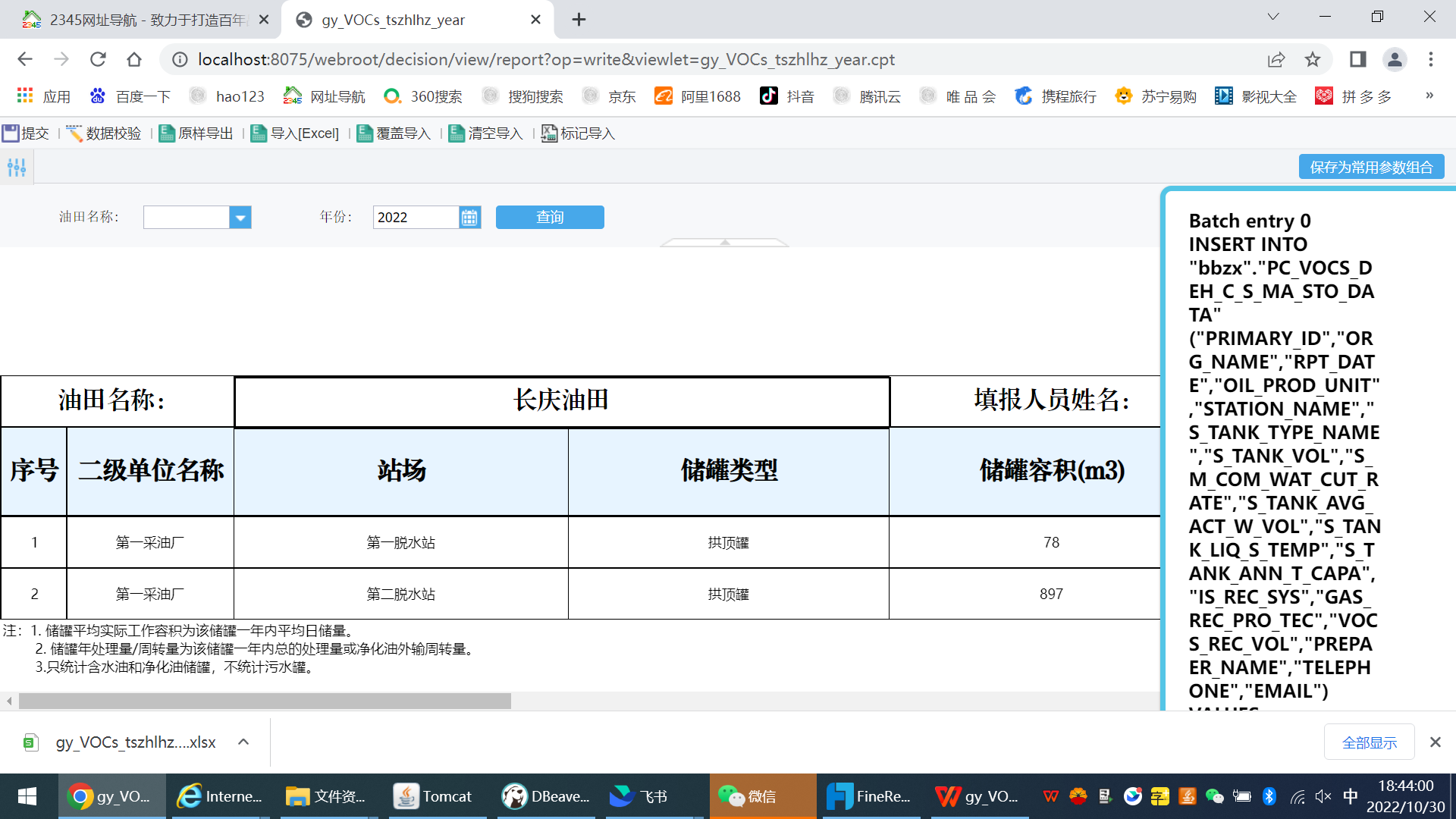The width and height of the screenshot is (1456, 819).
Task: Click the 年份 input field
Action: tap(415, 218)
